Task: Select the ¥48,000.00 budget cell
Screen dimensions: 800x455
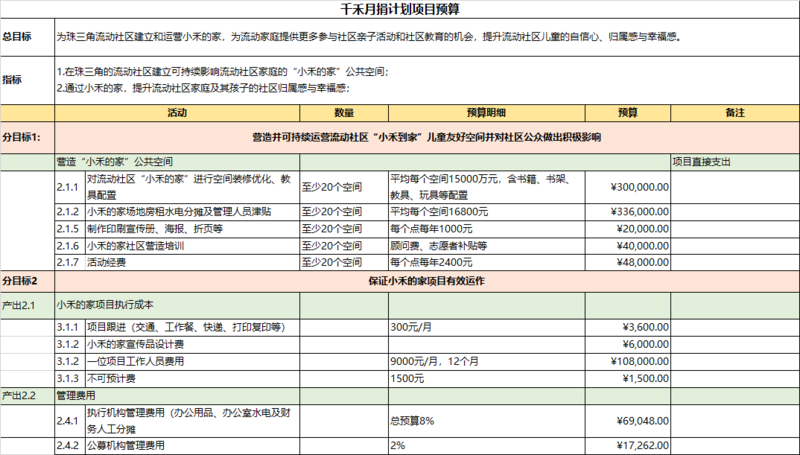Action: click(628, 262)
